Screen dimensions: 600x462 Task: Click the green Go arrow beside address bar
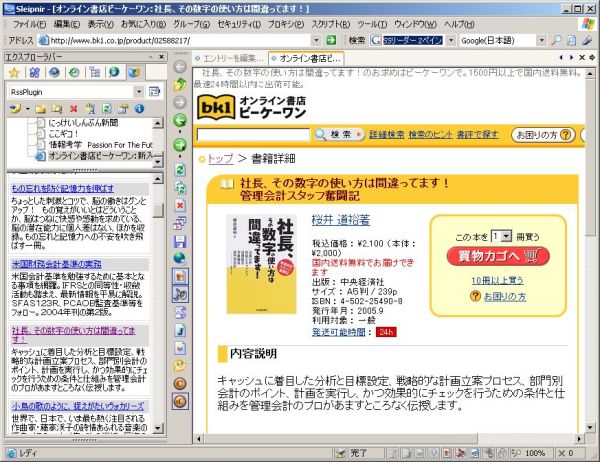(x=333, y=40)
